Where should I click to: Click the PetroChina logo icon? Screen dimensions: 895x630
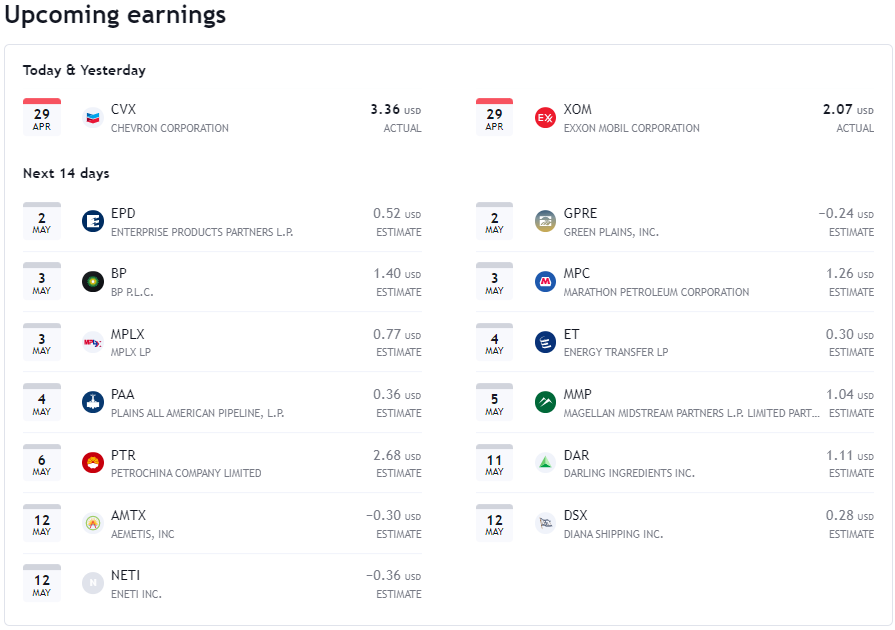click(x=92, y=463)
